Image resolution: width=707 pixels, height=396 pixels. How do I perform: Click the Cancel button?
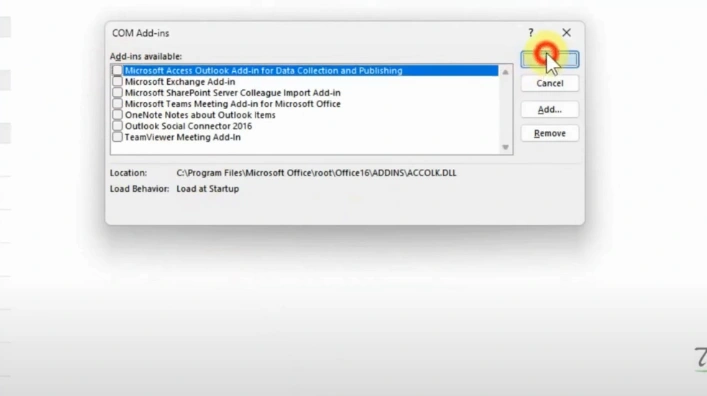click(550, 83)
